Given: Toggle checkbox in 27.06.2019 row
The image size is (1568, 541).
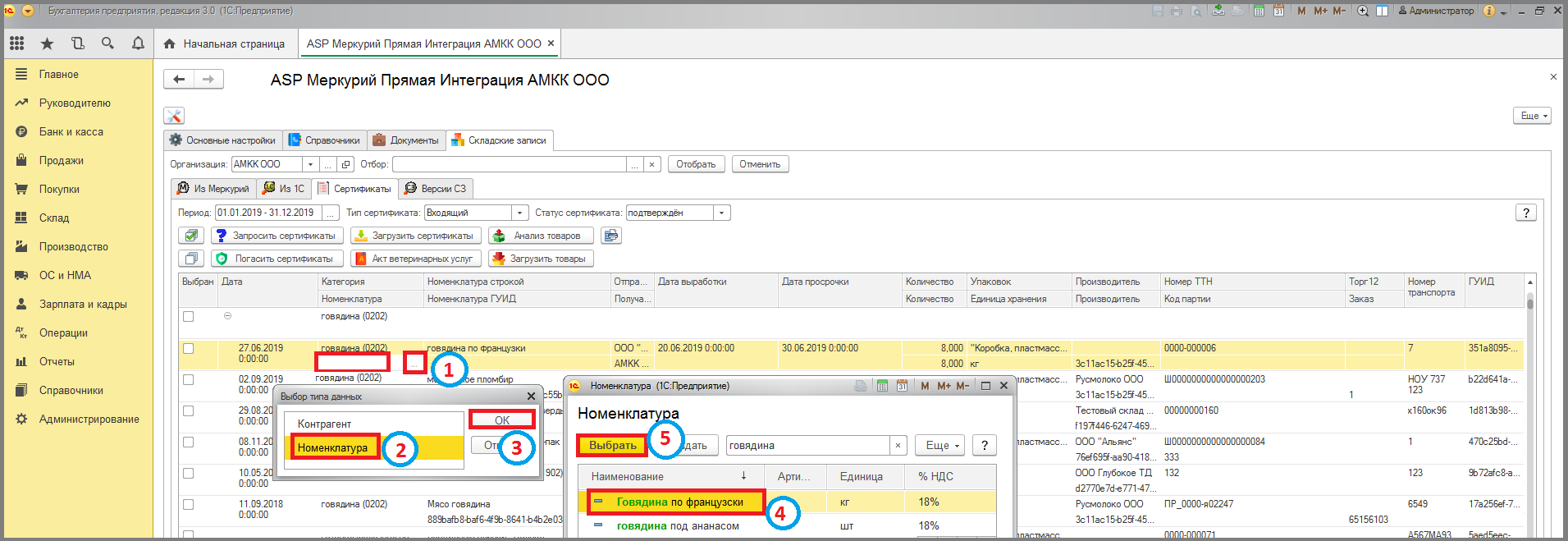Looking at the screenshot, I should [x=189, y=348].
